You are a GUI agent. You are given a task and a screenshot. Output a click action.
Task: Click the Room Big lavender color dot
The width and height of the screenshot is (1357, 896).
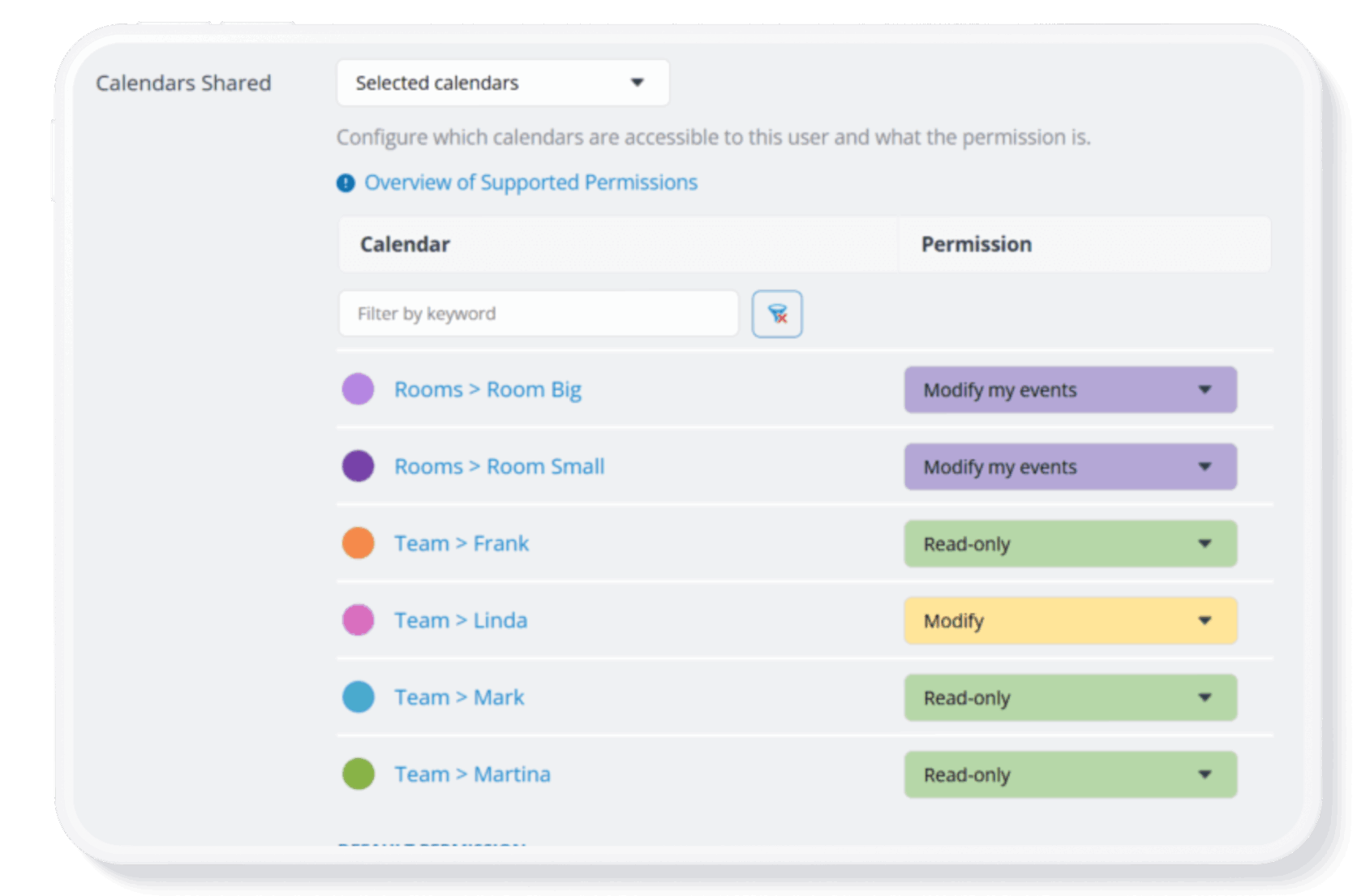click(x=358, y=389)
